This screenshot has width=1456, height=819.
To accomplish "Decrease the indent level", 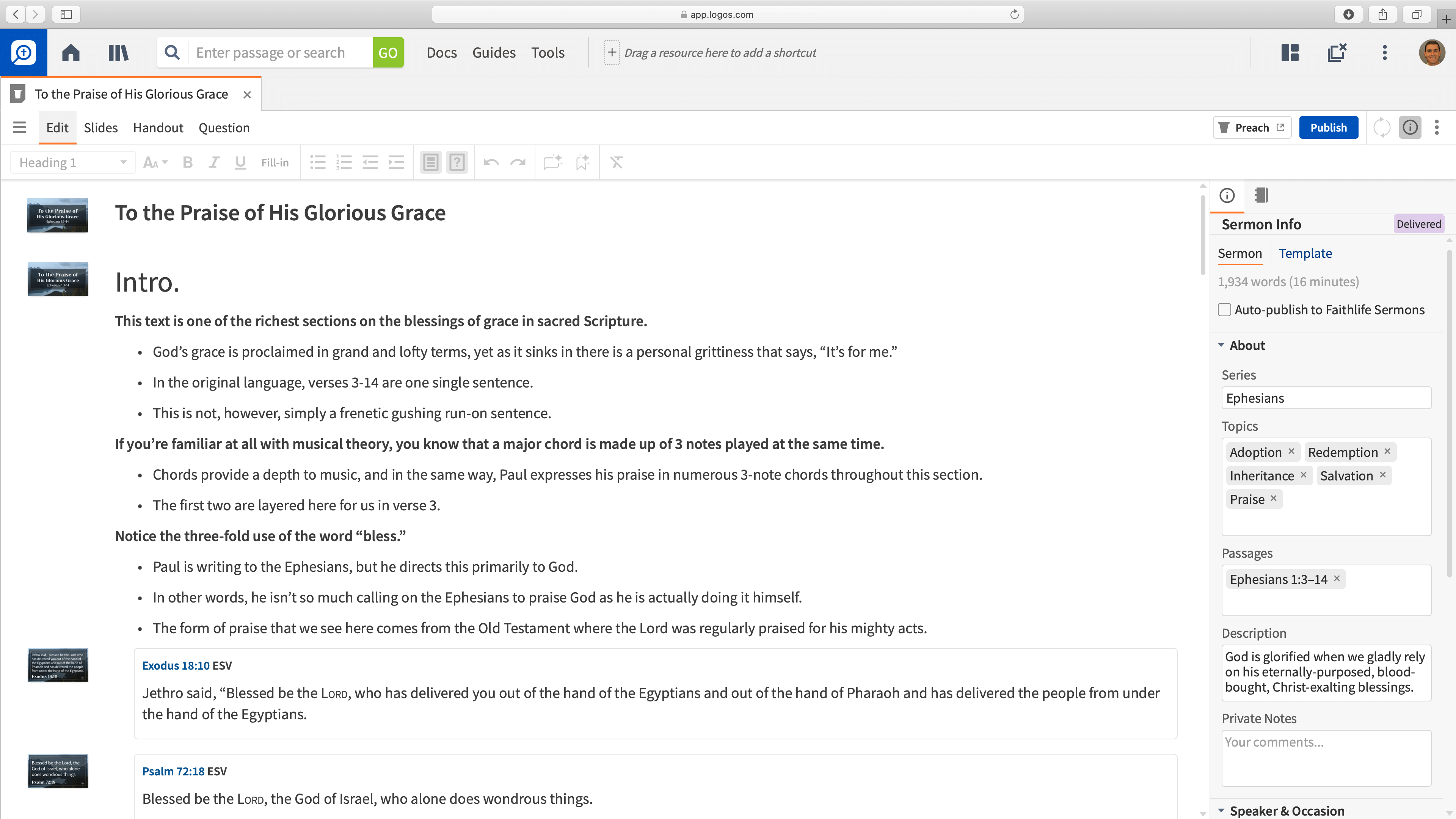I will tap(370, 163).
